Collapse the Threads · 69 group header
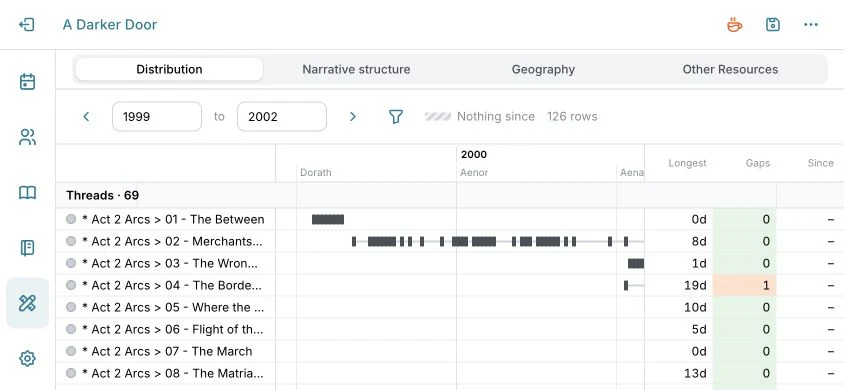 click(102, 195)
